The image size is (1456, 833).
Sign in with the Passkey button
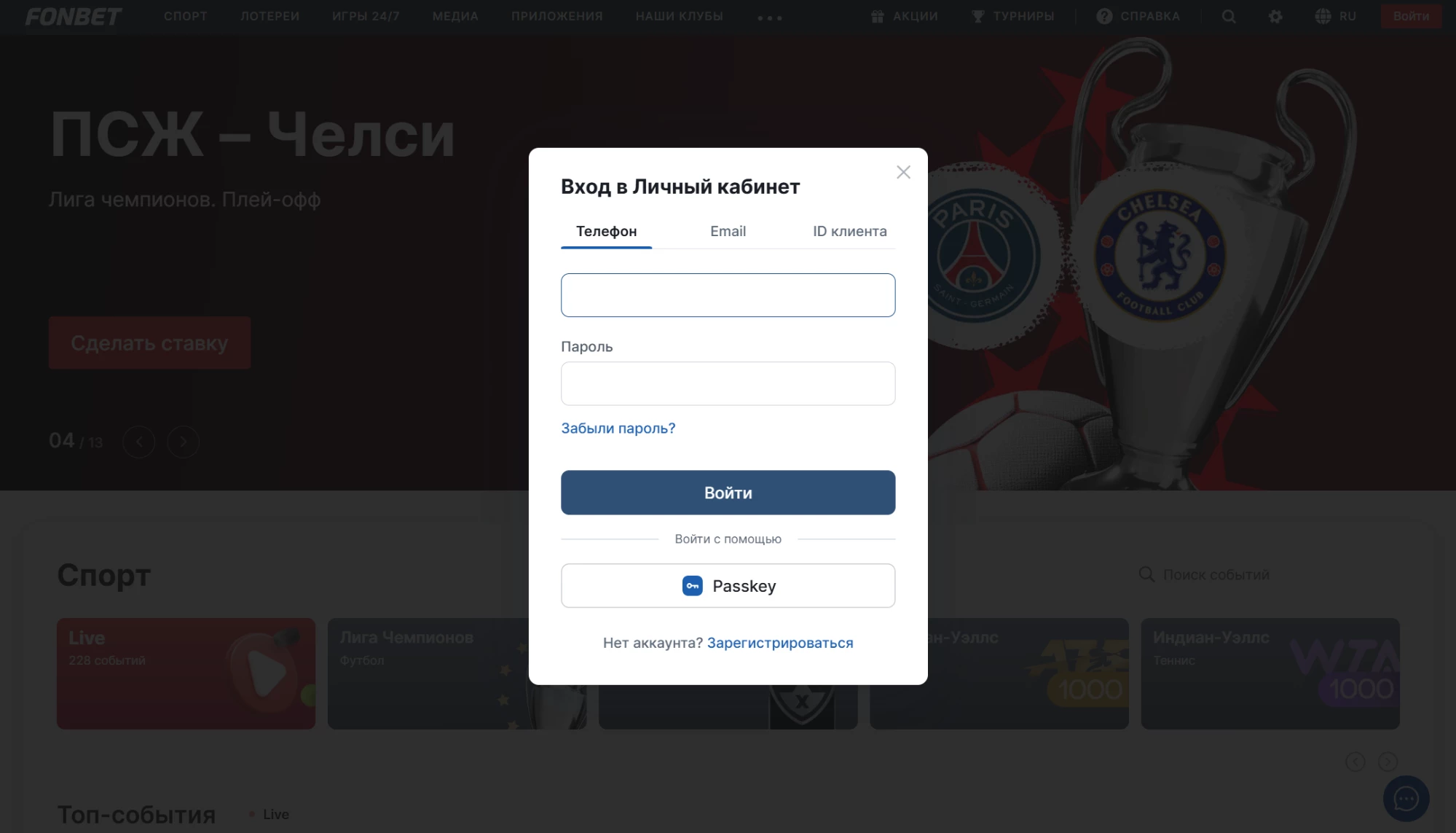(x=728, y=586)
